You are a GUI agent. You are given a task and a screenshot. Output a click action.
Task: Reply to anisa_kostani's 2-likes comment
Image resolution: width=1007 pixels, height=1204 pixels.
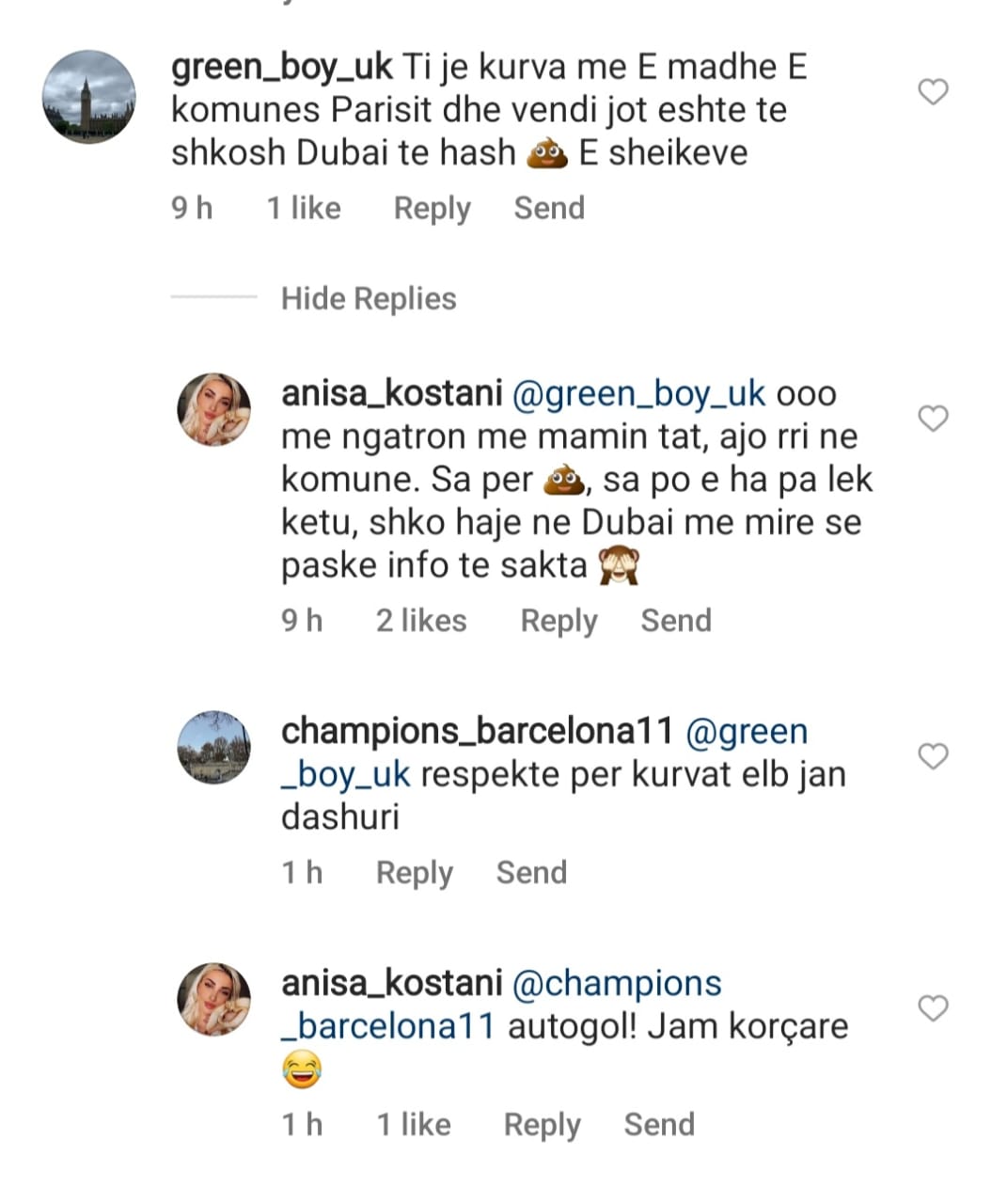pyautogui.click(x=559, y=621)
